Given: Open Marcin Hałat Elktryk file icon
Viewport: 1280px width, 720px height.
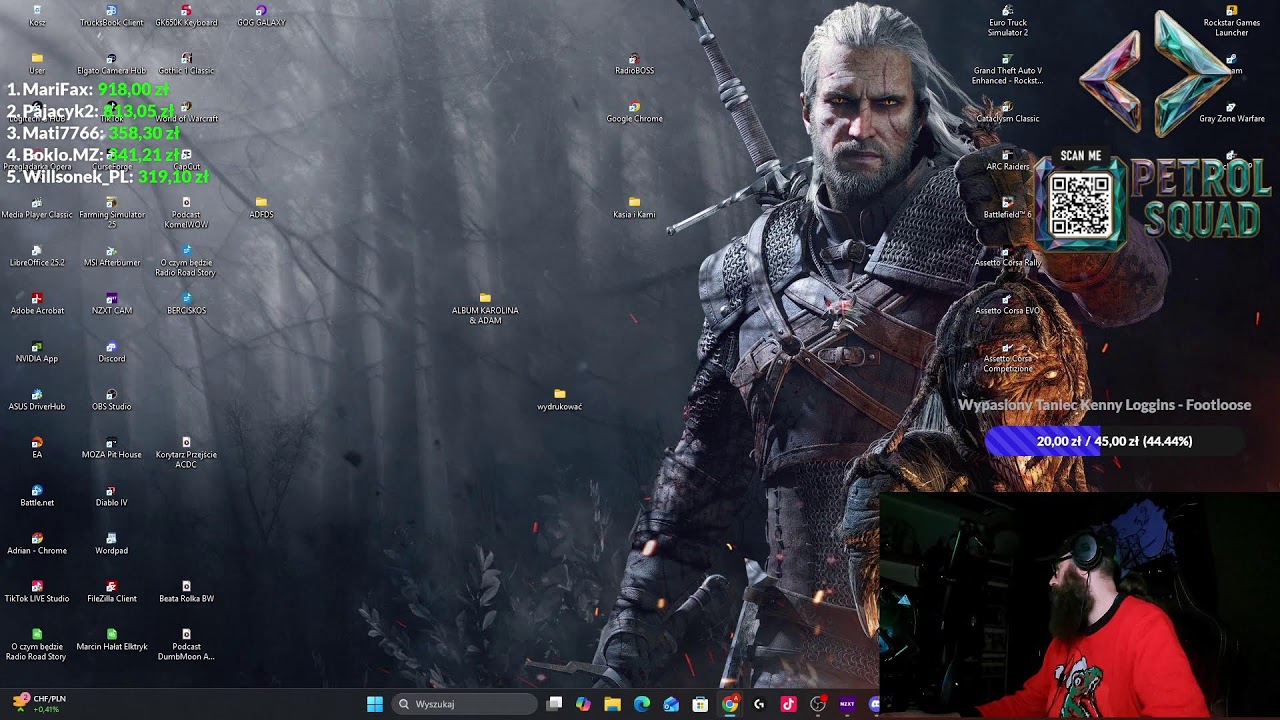Looking at the screenshot, I should [111, 640].
